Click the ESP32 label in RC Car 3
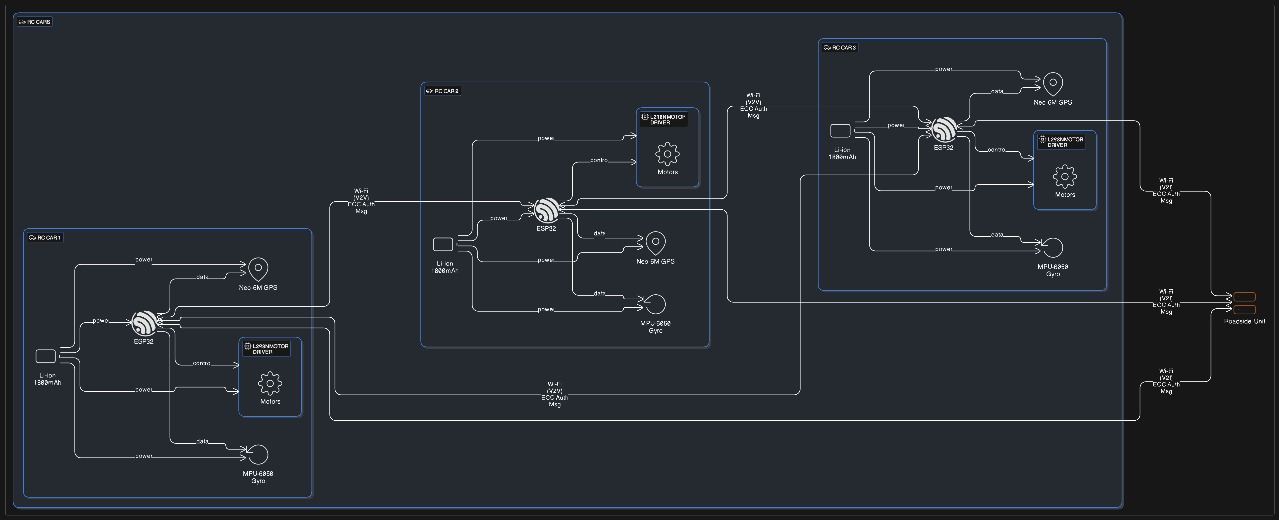This screenshot has width=1279, height=520. (x=945, y=148)
